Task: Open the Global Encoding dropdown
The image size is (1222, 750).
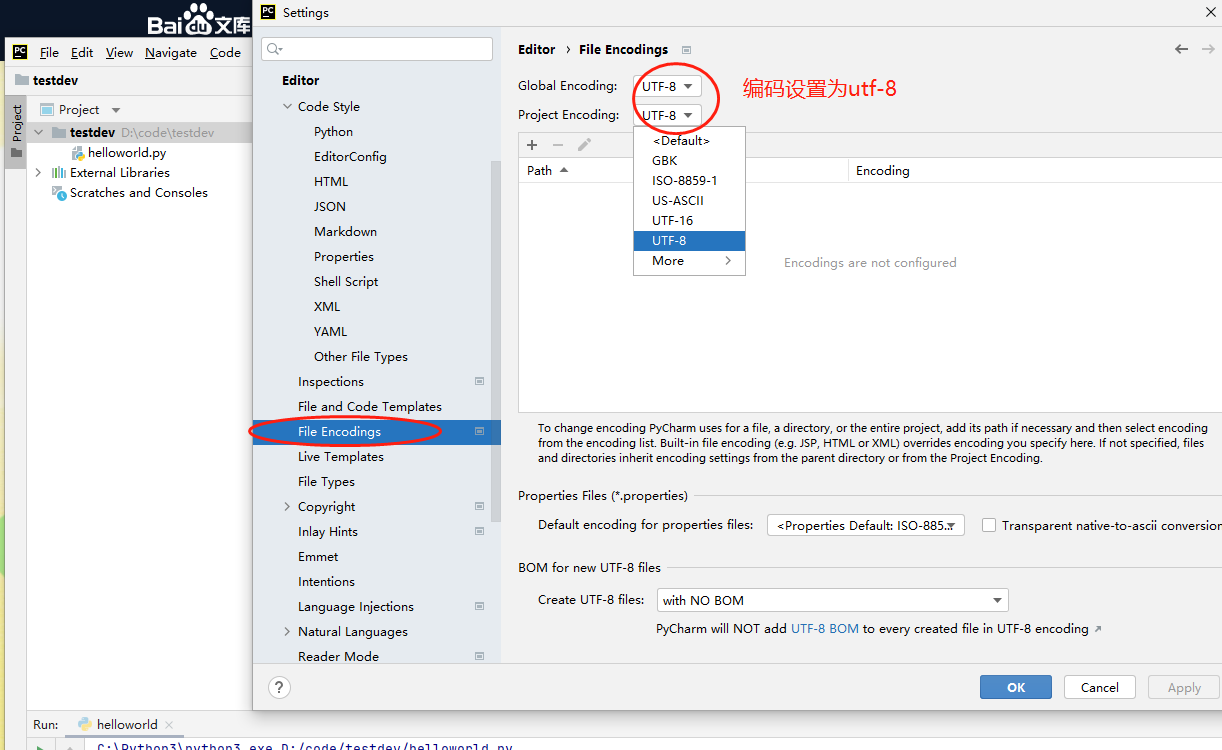Action: 667,86
